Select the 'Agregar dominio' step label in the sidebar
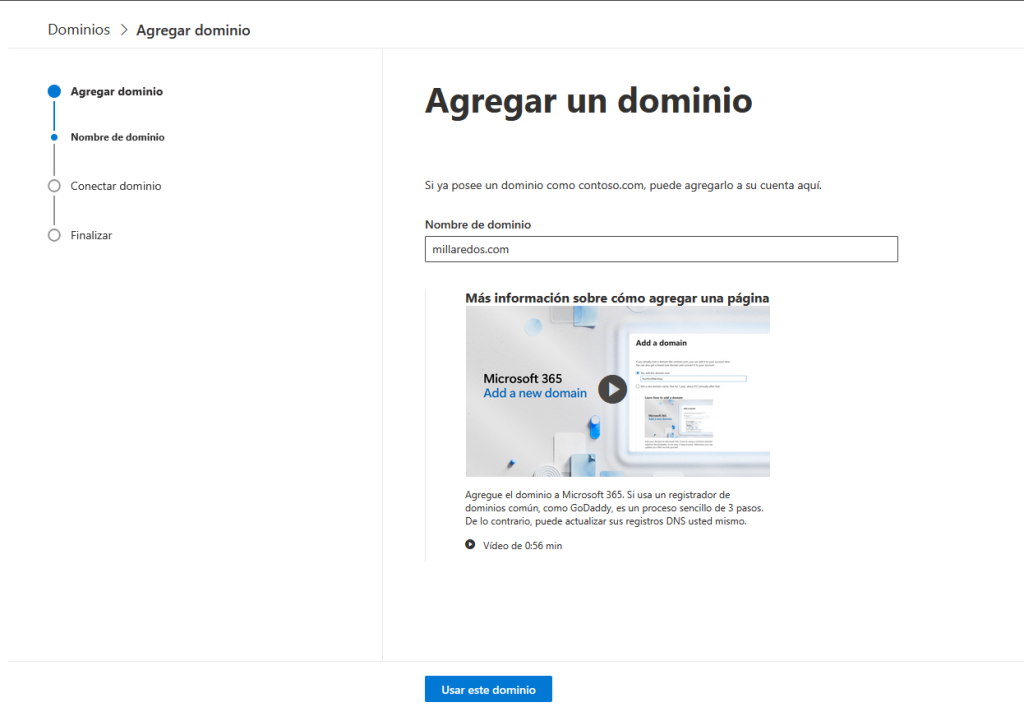The width and height of the screenshot is (1024, 707). [x=116, y=91]
